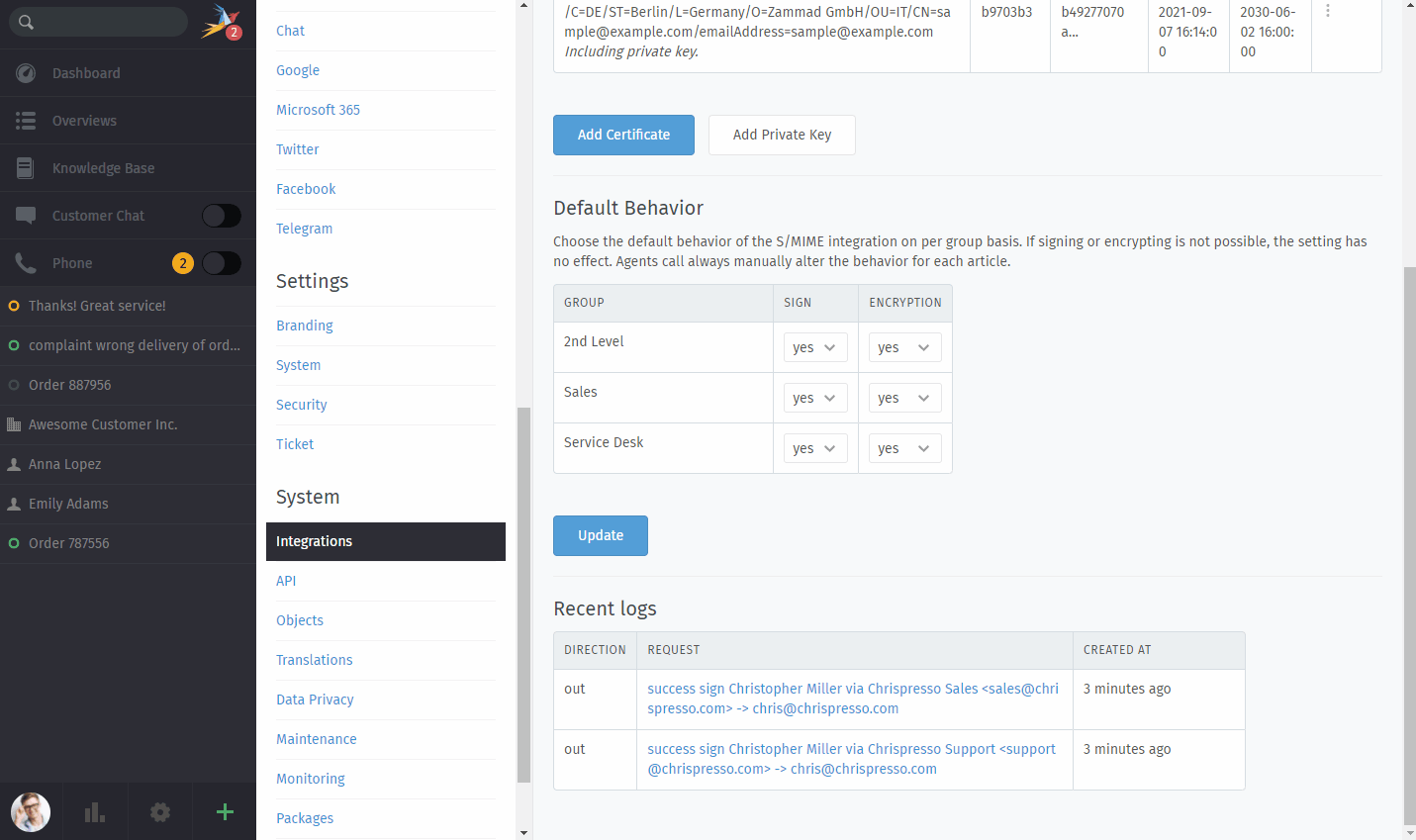
Task: Open Sign dropdown for 2nd Level
Action: tap(815, 347)
